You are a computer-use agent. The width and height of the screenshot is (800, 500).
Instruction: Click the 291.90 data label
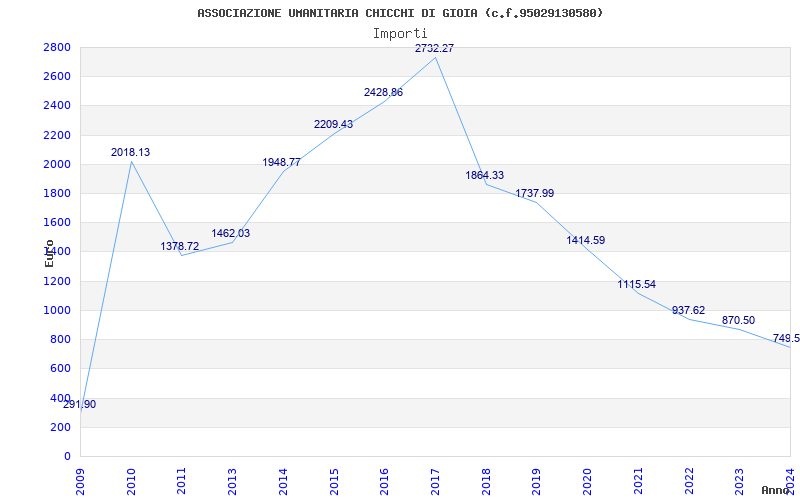(x=80, y=405)
